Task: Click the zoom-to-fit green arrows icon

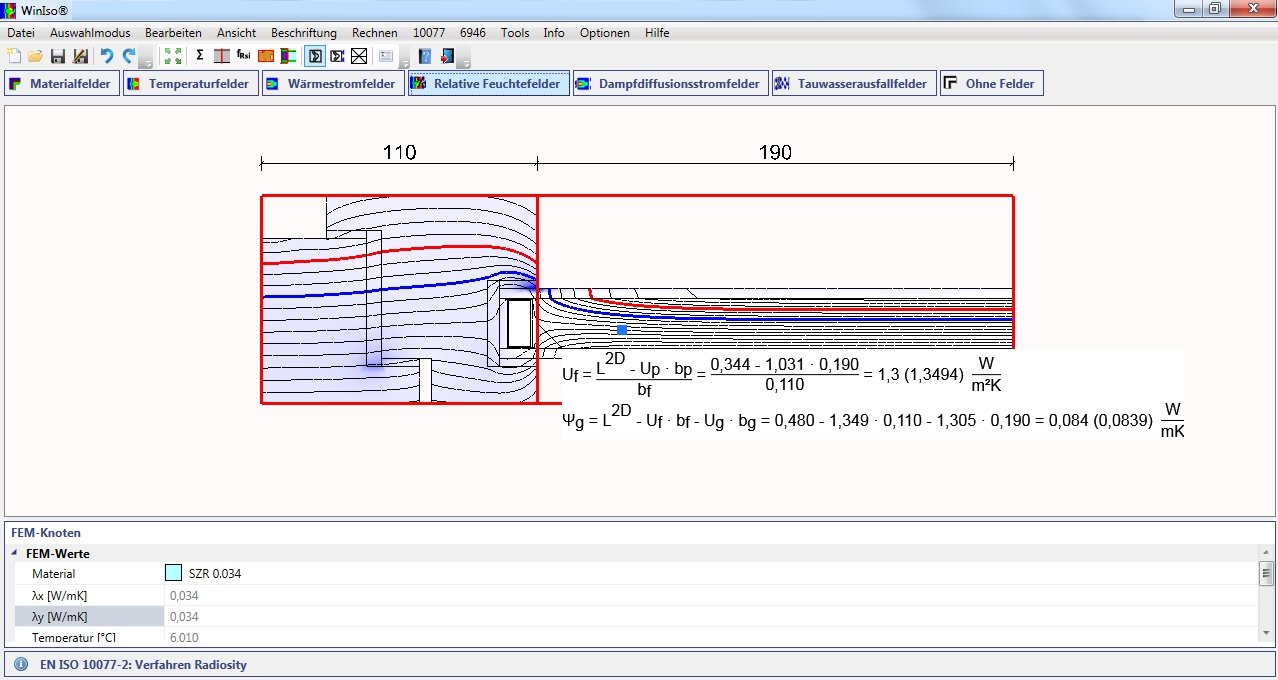Action: tap(173, 56)
